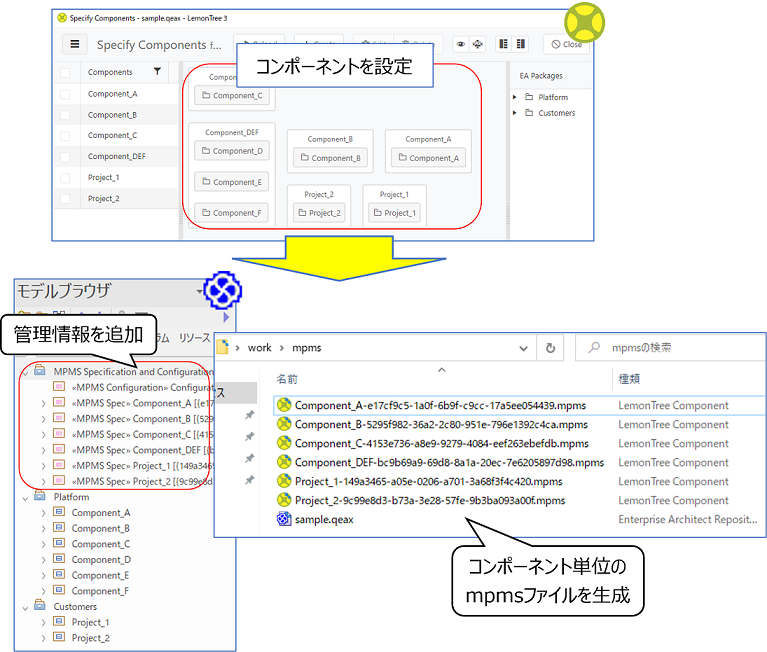This screenshot has height=652, width=767.
Task: Check the Component_DEF row checkbox
Action: 65,157
